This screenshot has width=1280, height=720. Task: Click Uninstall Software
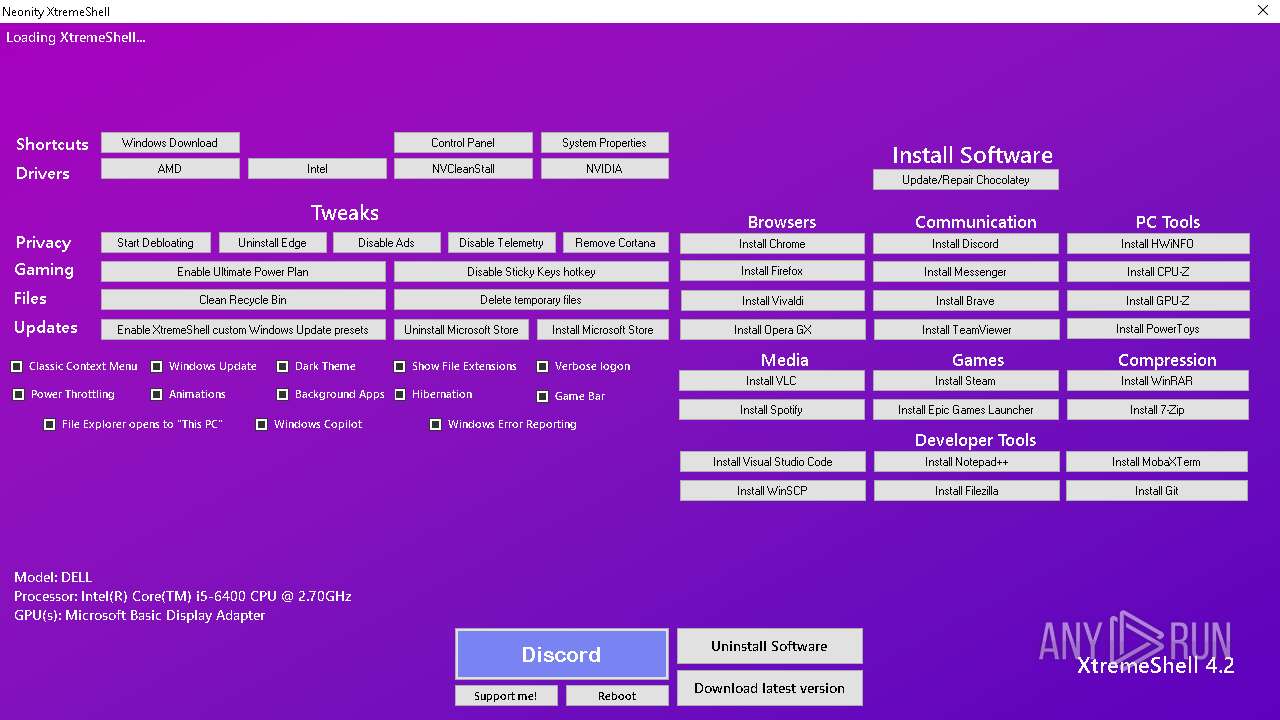point(770,646)
